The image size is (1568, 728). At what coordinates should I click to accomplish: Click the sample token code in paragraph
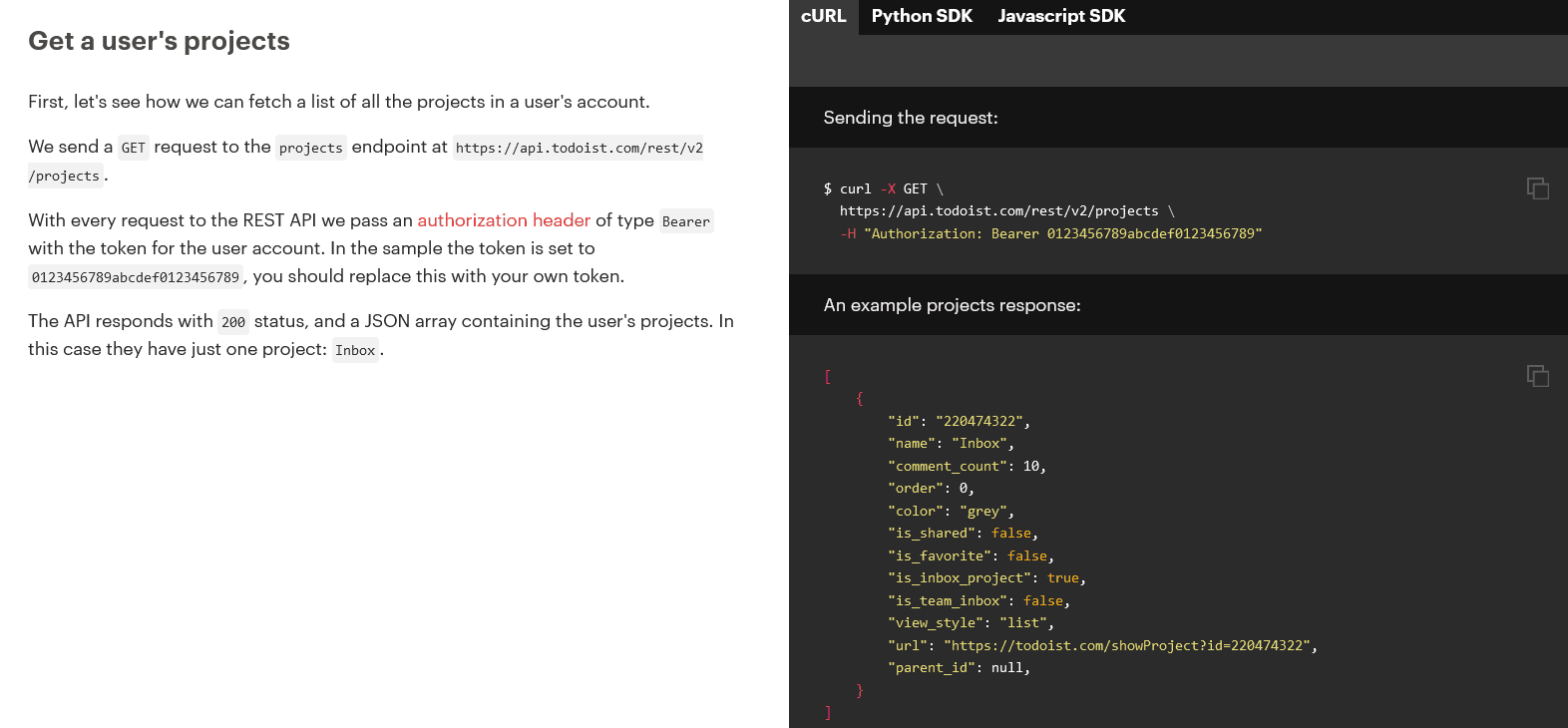136,277
